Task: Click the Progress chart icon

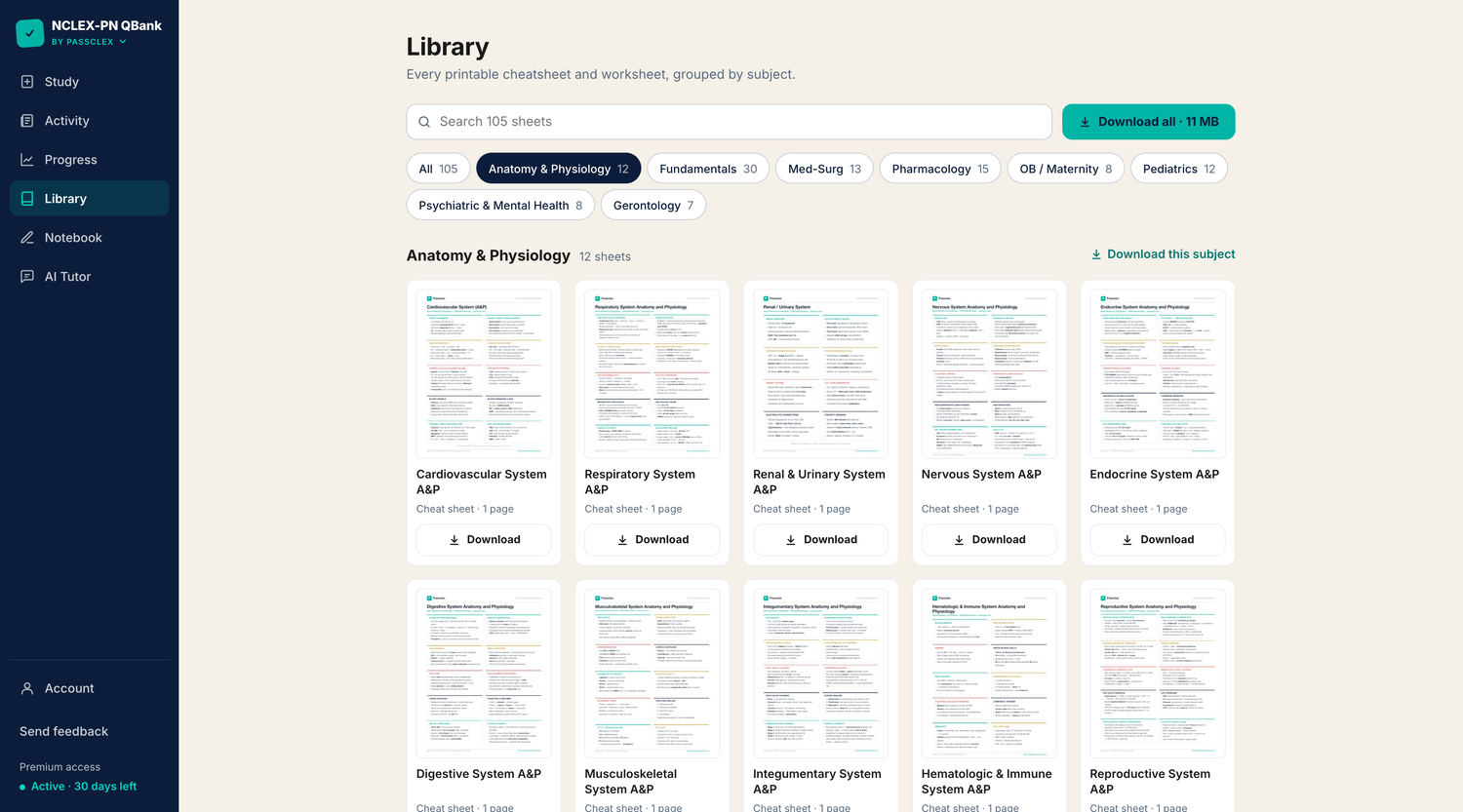Action: (27, 160)
